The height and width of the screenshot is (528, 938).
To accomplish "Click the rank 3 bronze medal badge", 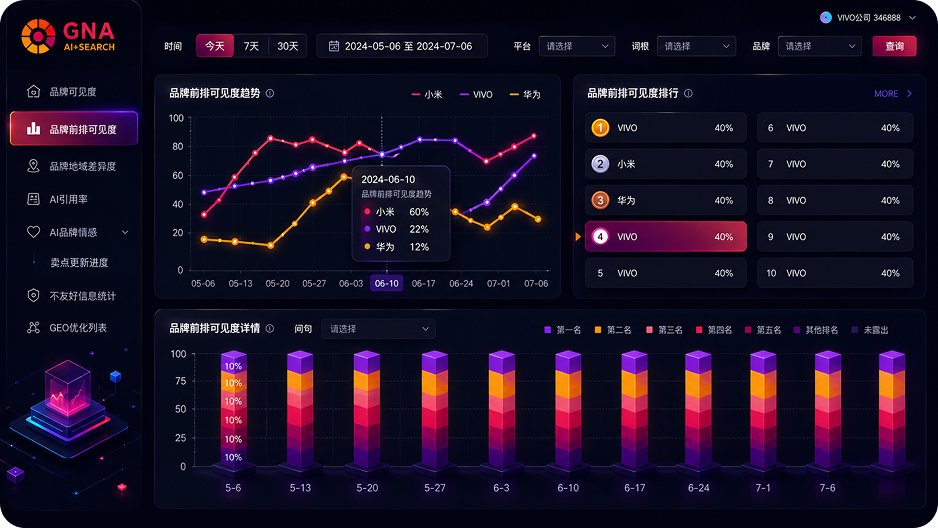I will (x=600, y=200).
